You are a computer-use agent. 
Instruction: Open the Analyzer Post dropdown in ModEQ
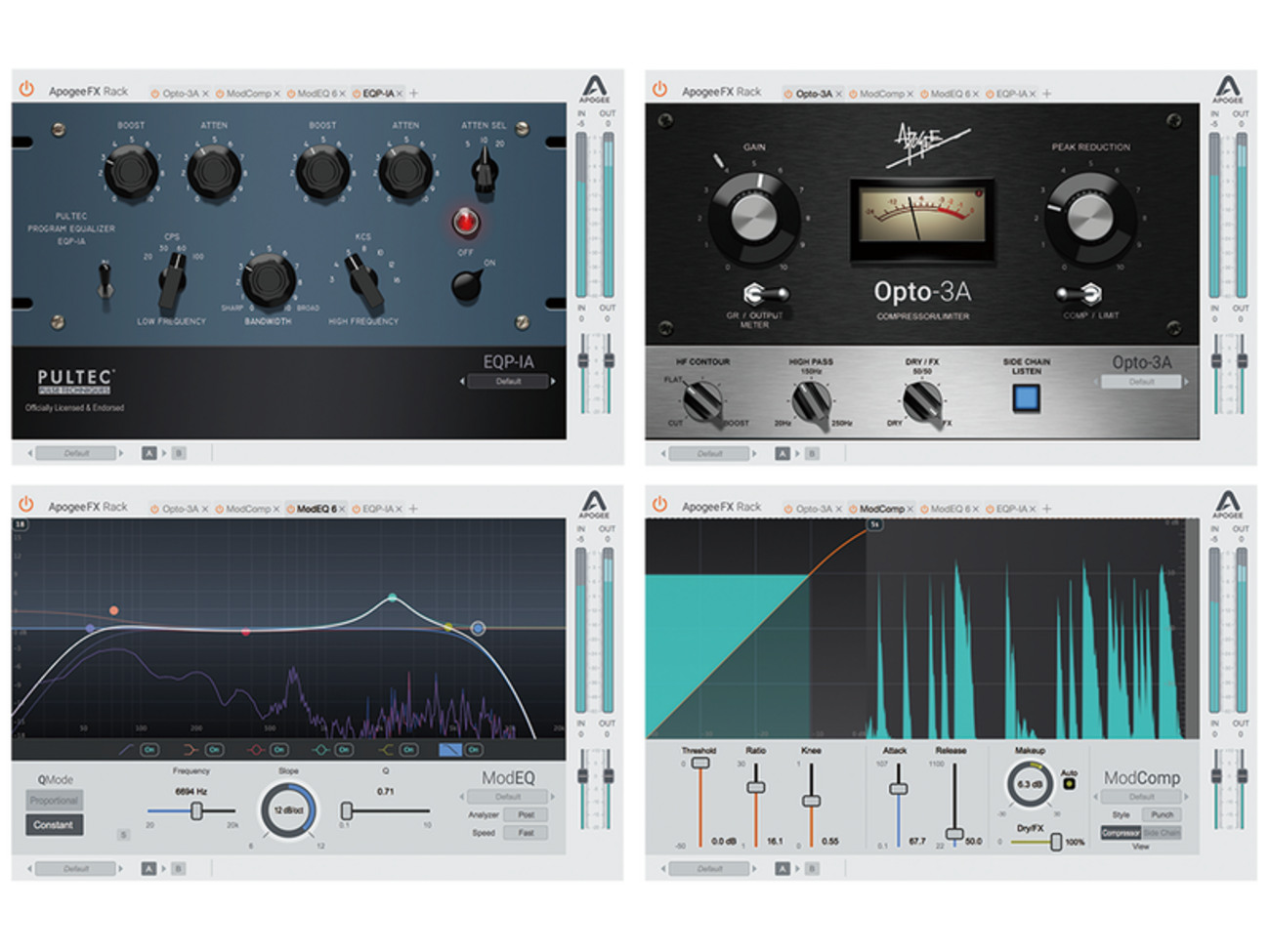526,814
